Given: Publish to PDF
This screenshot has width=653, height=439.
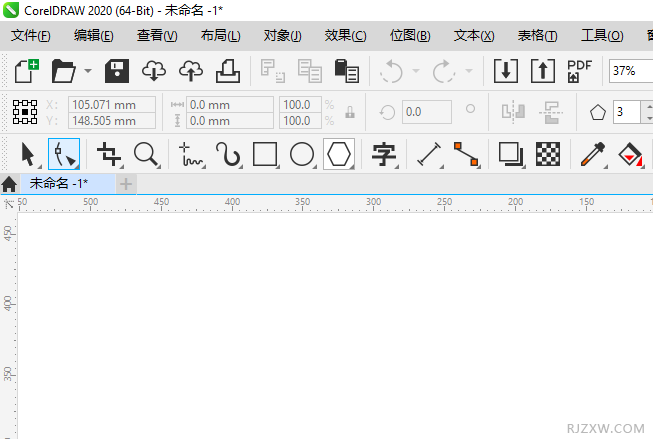Looking at the screenshot, I should coord(579,71).
